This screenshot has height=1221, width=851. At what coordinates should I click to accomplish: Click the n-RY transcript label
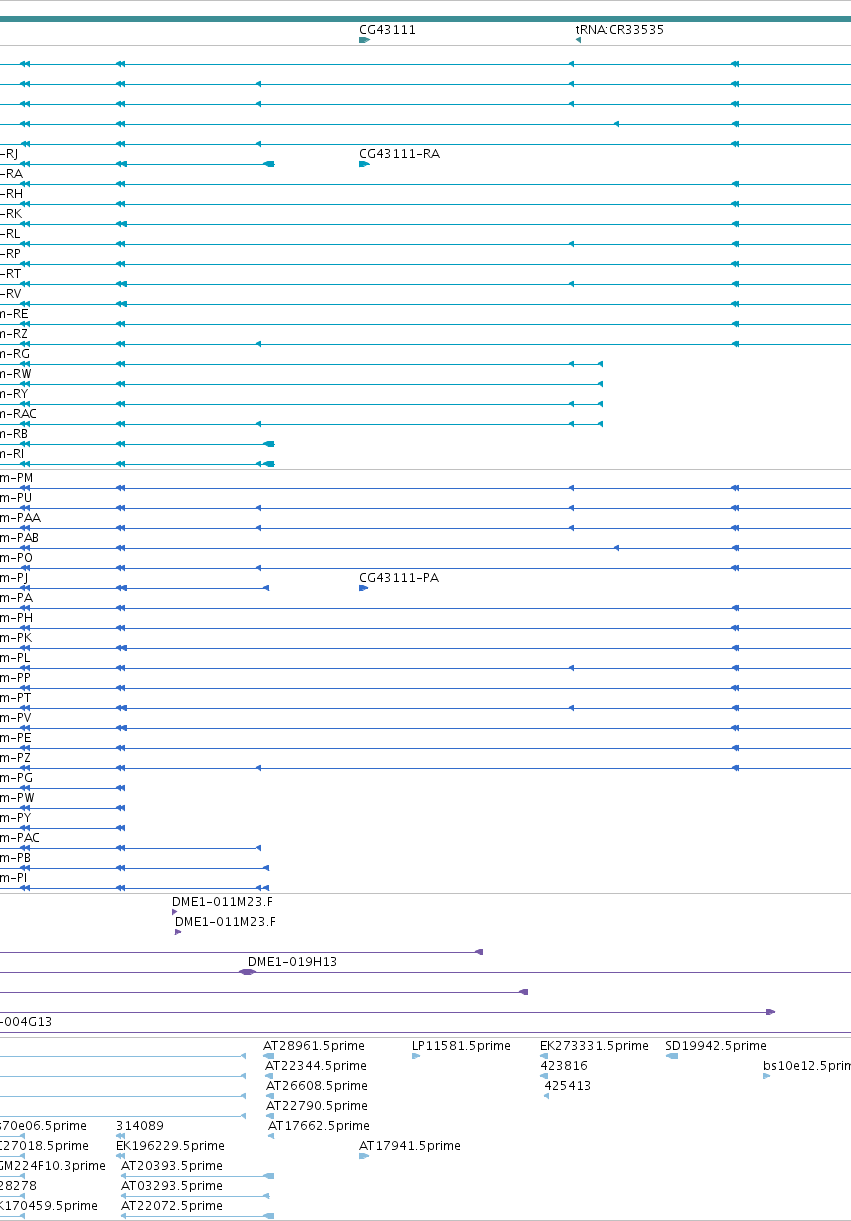click(x=15, y=394)
